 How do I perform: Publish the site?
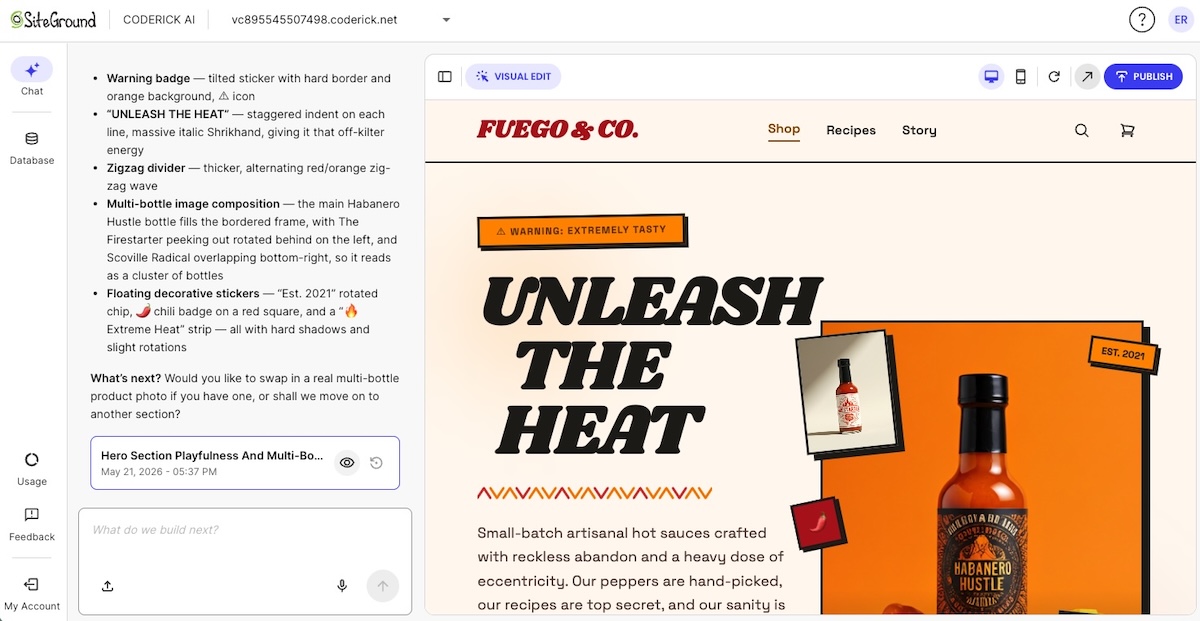[1143, 77]
